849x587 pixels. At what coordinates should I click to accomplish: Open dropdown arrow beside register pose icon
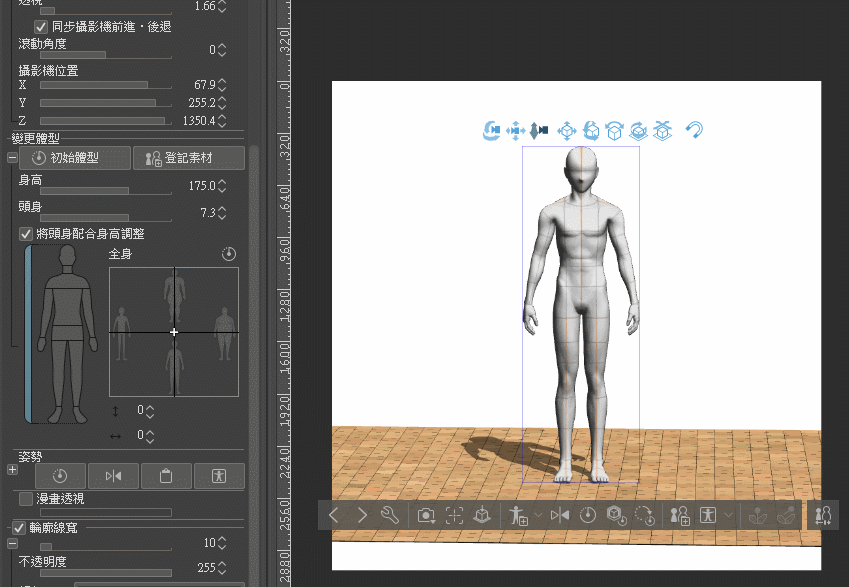(539, 515)
